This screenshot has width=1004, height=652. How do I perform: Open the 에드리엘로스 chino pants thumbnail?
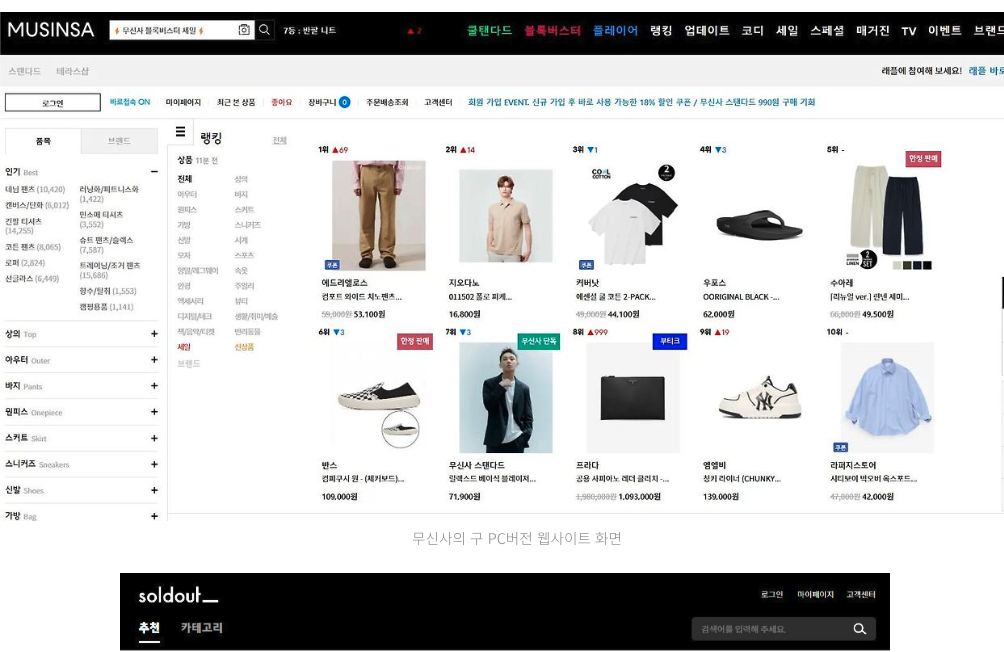pos(378,215)
